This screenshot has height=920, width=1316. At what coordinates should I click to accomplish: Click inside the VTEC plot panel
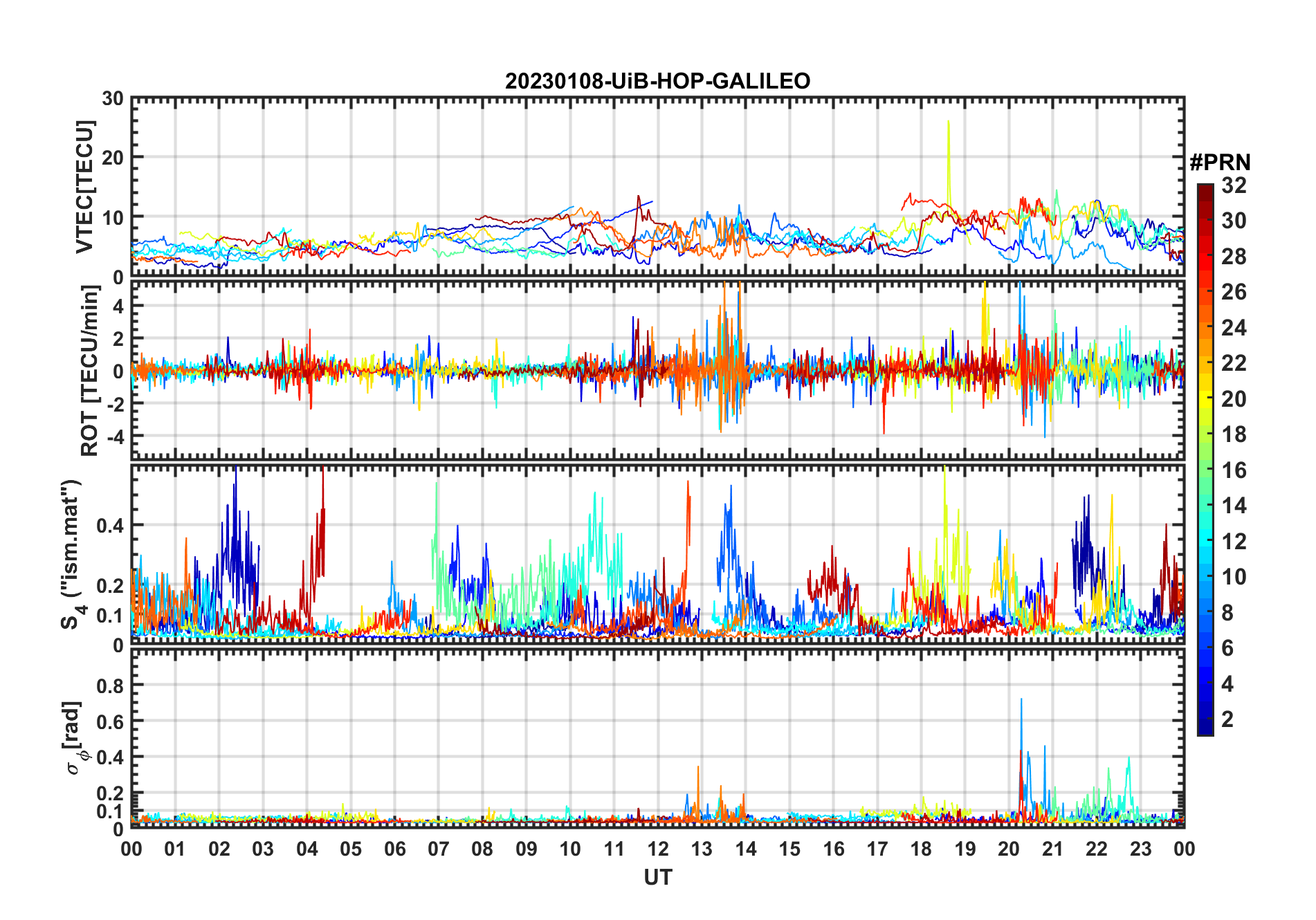click(657, 187)
